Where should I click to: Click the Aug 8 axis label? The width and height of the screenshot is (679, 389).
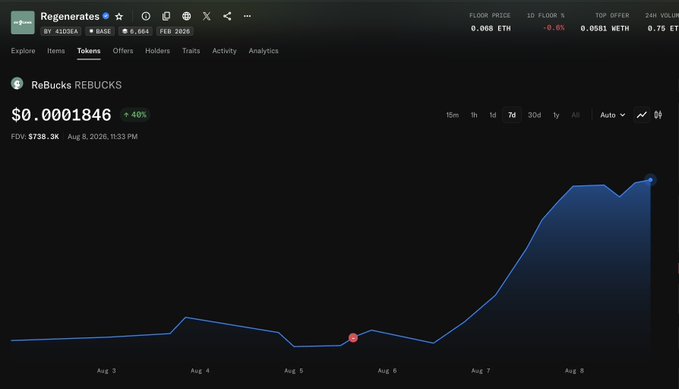574,371
